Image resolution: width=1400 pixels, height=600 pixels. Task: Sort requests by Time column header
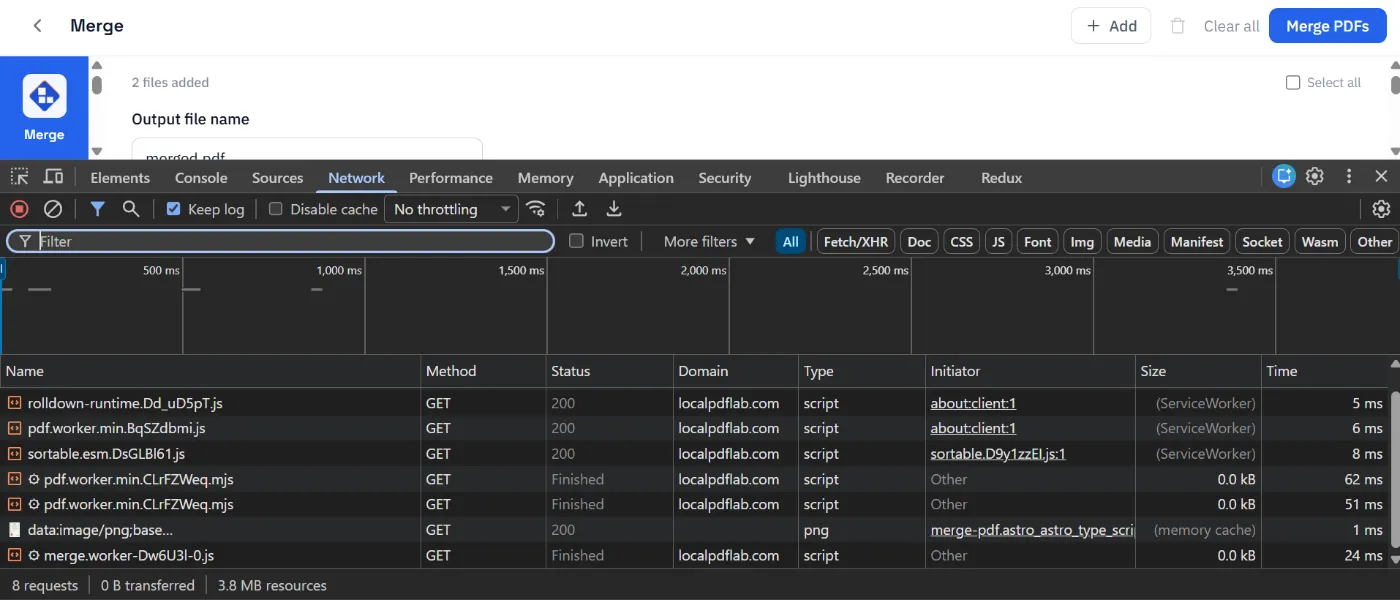pyautogui.click(x=1324, y=371)
